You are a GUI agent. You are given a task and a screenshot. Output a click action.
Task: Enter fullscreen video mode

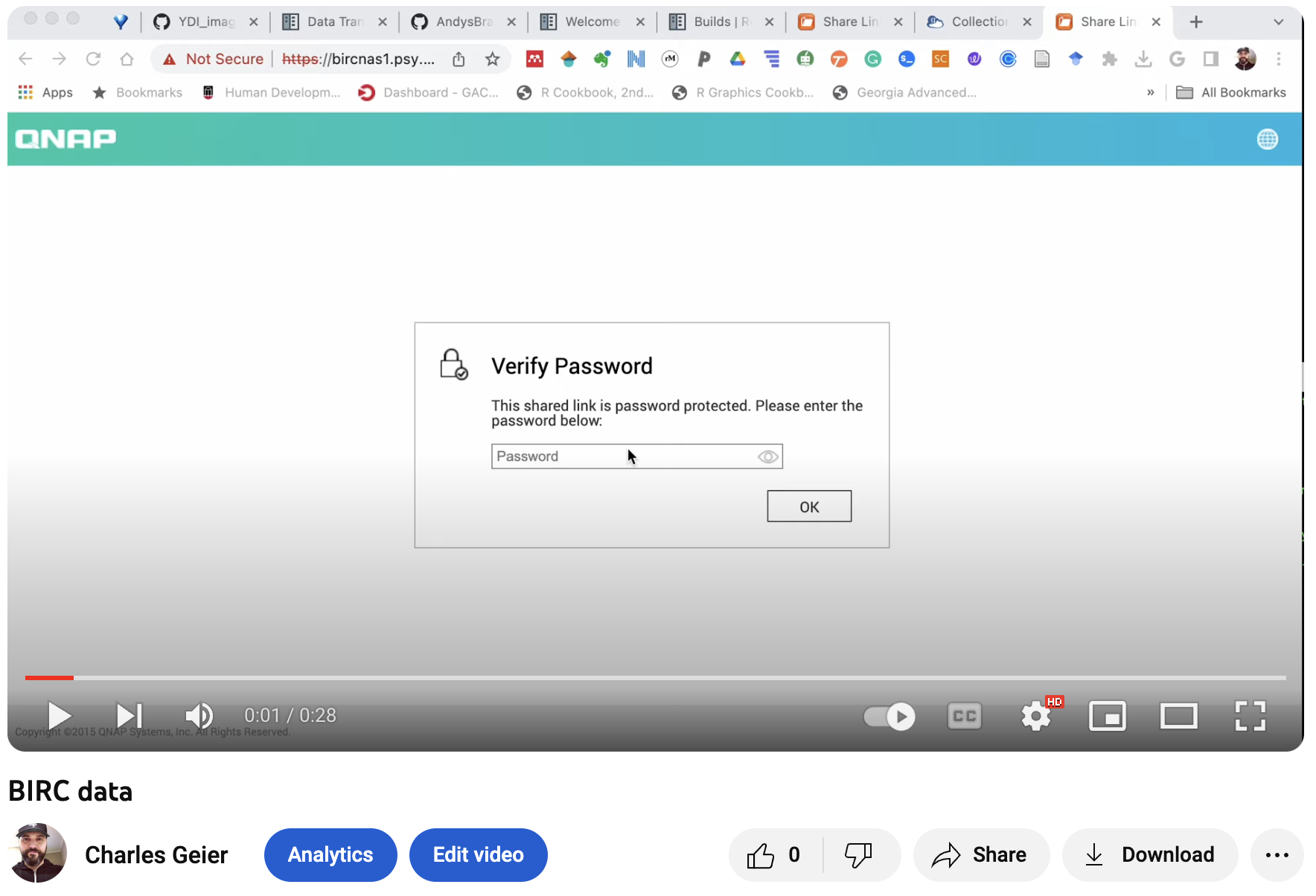tap(1250, 716)
